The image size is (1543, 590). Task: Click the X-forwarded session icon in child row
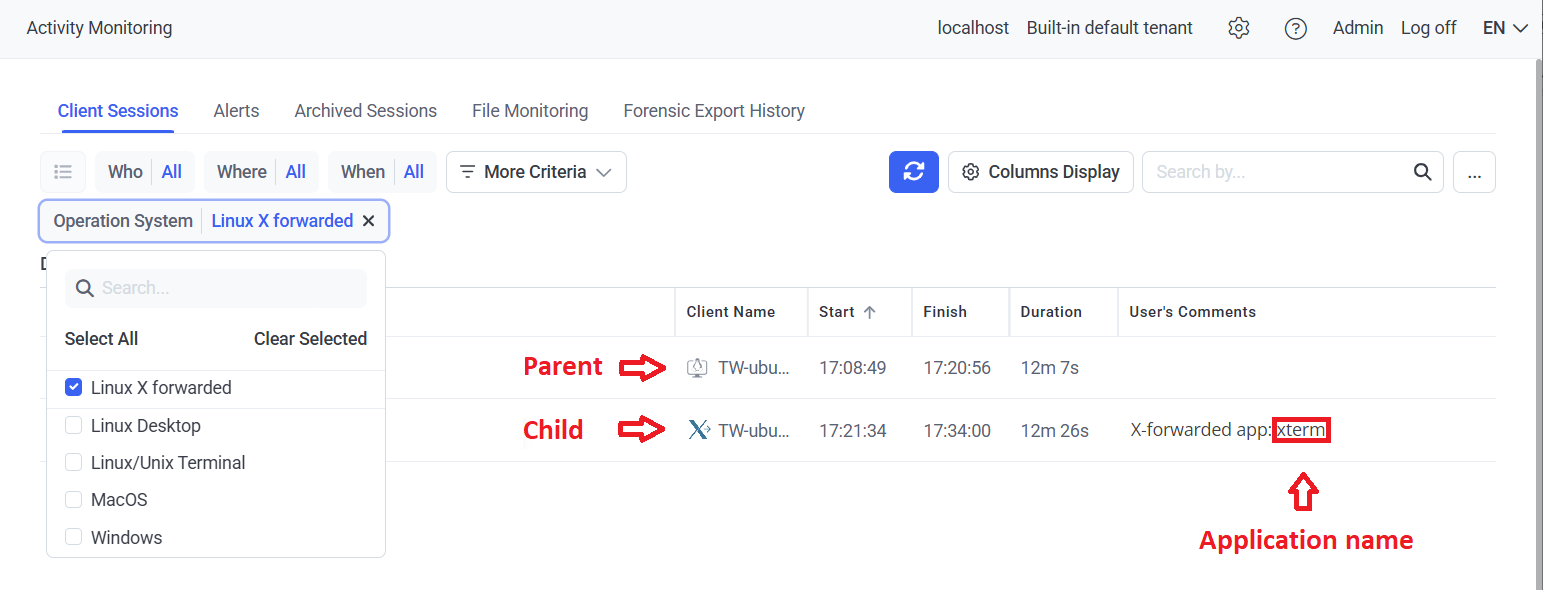tap(698, 431)
